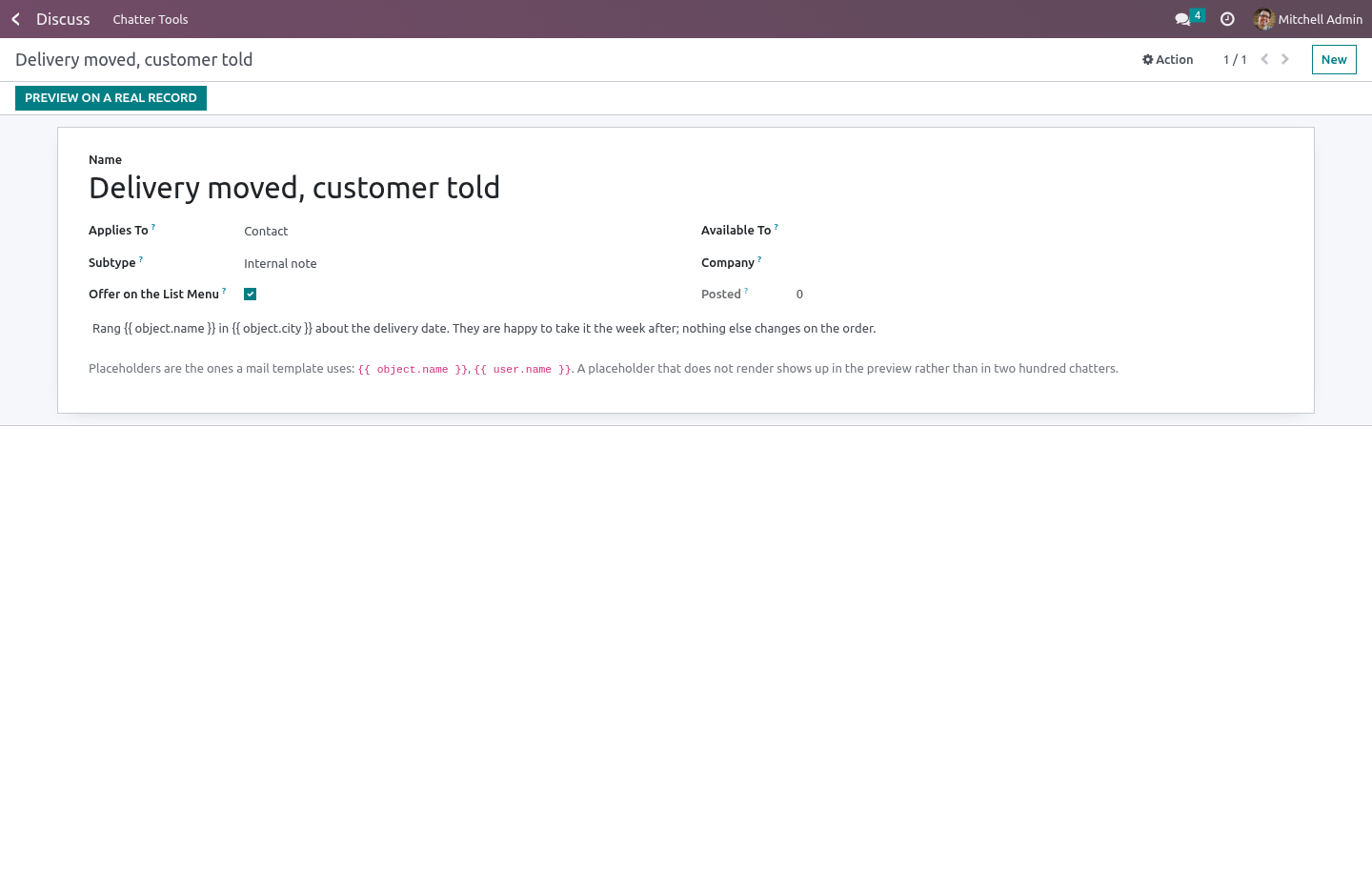The width and height of the screenshot is (1372, 896).
Task: Show help tooltip for Posted
Action: 746,291
